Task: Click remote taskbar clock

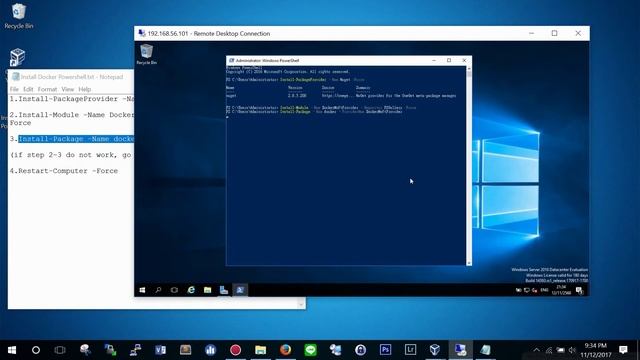Action: (x=561, y=290)
